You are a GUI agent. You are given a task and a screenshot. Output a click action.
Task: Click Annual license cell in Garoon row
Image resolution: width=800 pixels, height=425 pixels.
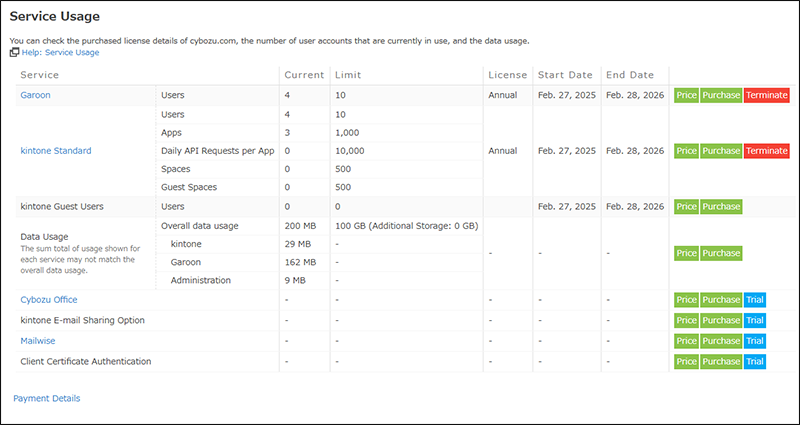point(503,95)
